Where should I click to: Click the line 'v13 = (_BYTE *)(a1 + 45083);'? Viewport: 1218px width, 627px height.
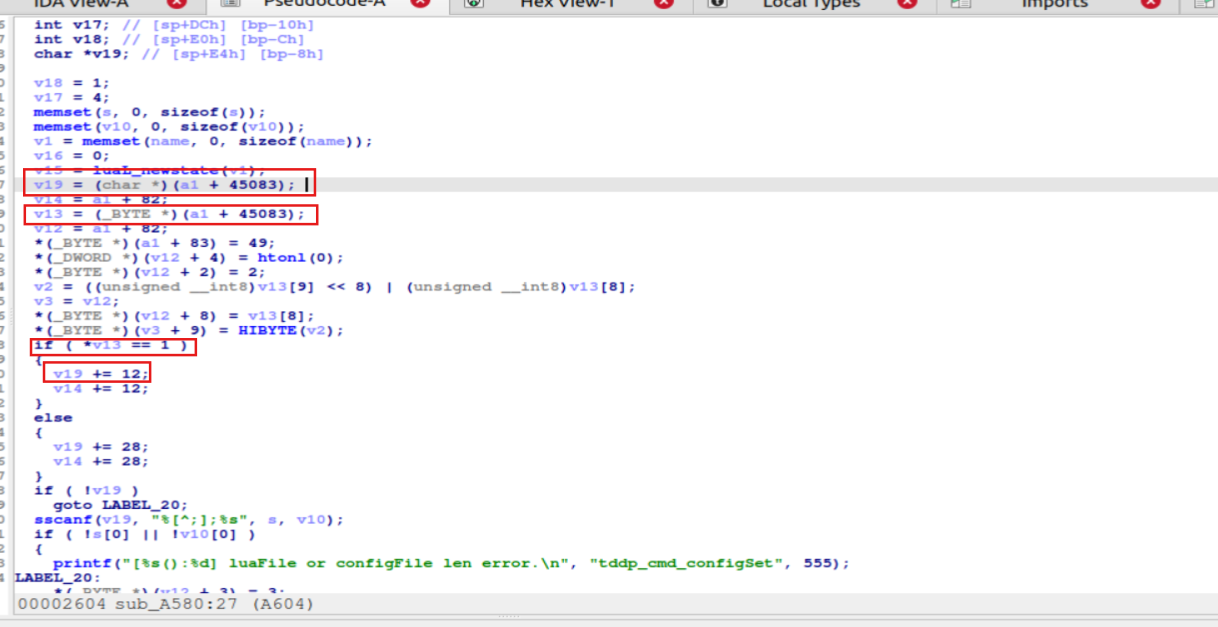[x=169, y=214]
